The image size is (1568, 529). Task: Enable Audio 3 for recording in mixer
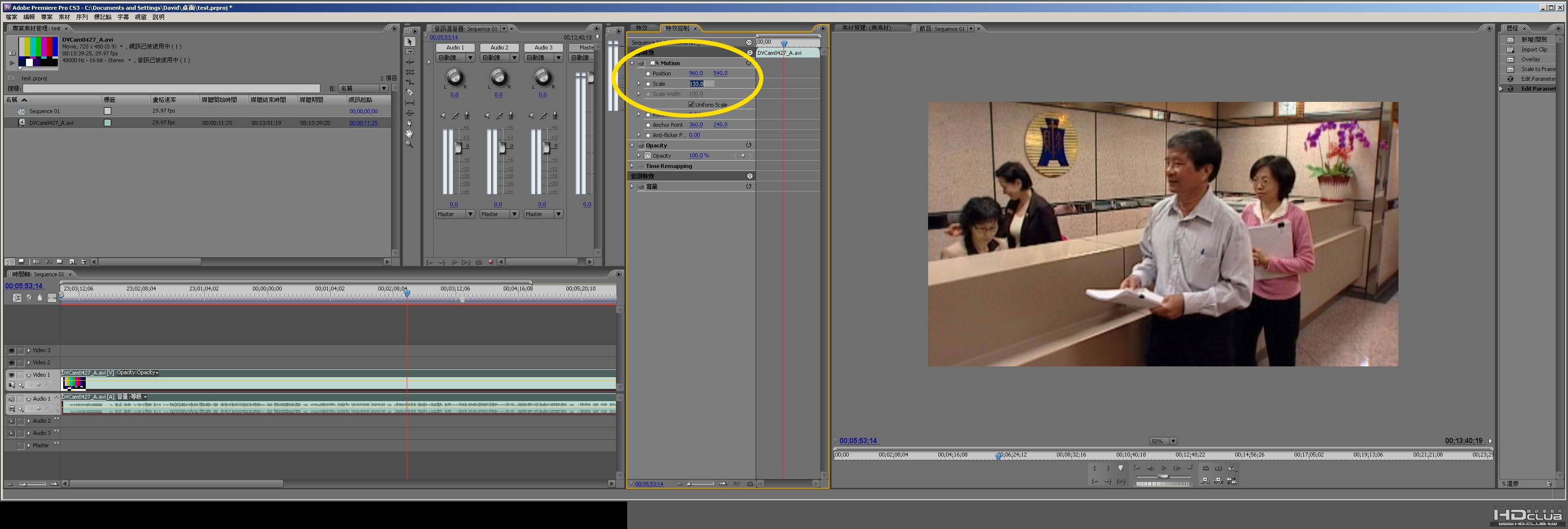[x=555, y=116]
